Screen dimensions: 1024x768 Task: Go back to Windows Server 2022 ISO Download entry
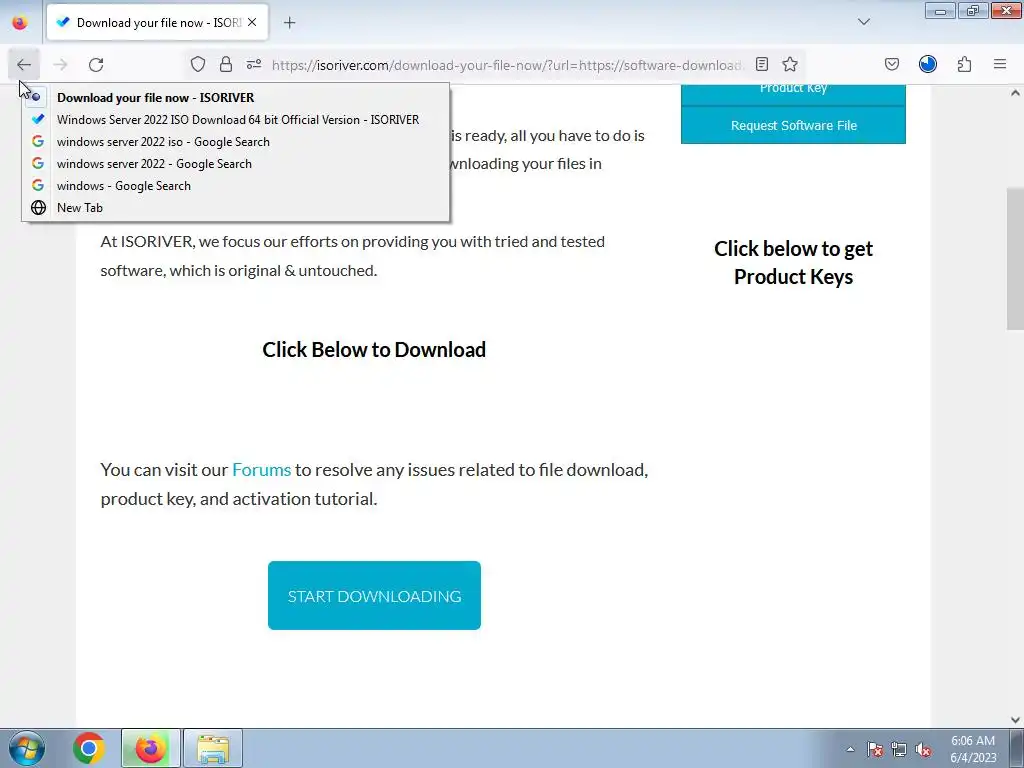(236, 120)
